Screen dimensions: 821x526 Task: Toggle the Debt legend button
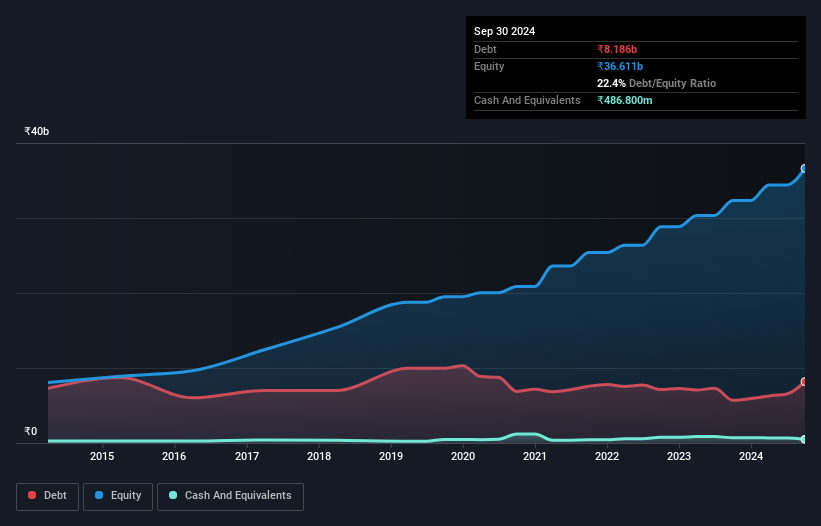[x=48, y=496]
